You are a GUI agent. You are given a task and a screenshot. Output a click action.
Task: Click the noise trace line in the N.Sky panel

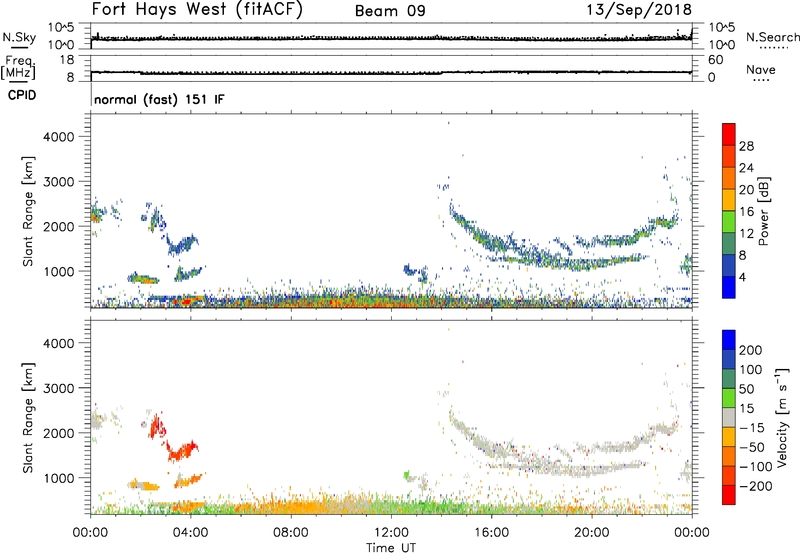[391, 38]
